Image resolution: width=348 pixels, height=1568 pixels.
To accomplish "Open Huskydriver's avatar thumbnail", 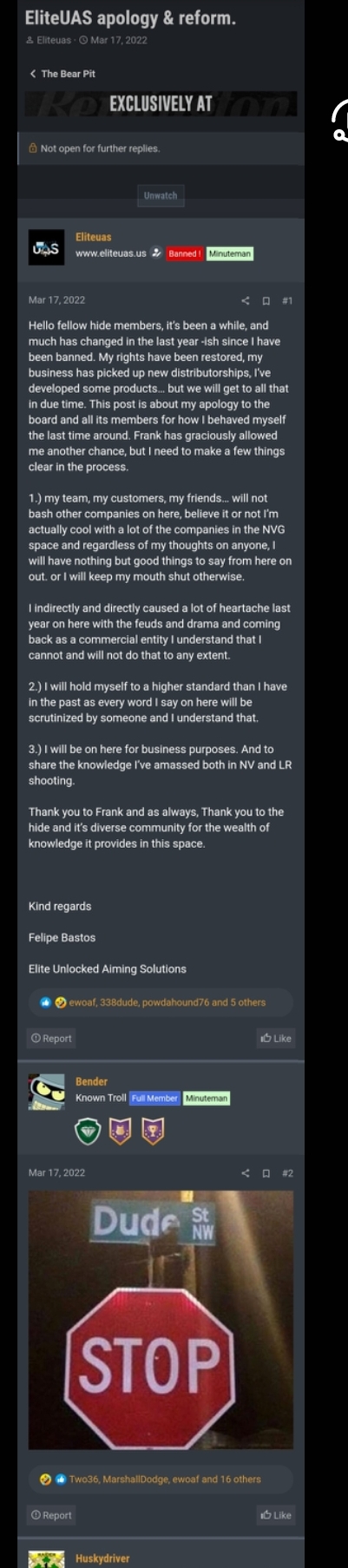I will [x=46, y=1559].
